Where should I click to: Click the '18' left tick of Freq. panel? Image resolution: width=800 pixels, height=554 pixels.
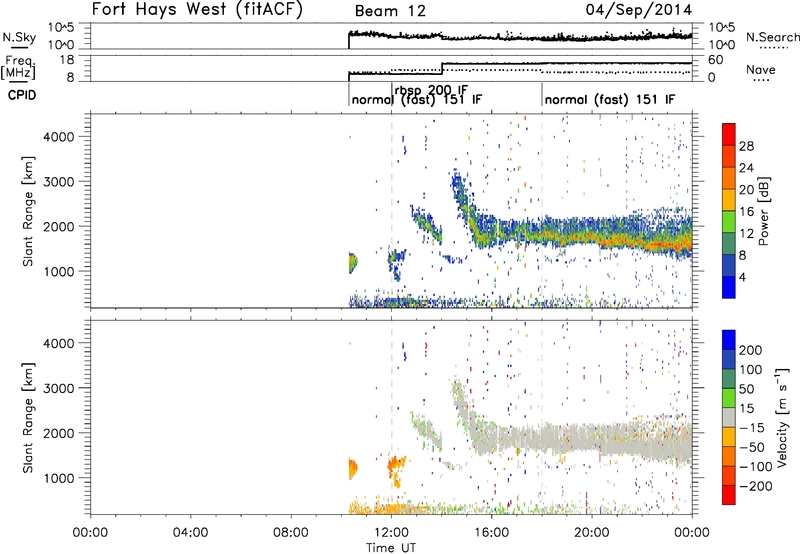tap(66, 60)
